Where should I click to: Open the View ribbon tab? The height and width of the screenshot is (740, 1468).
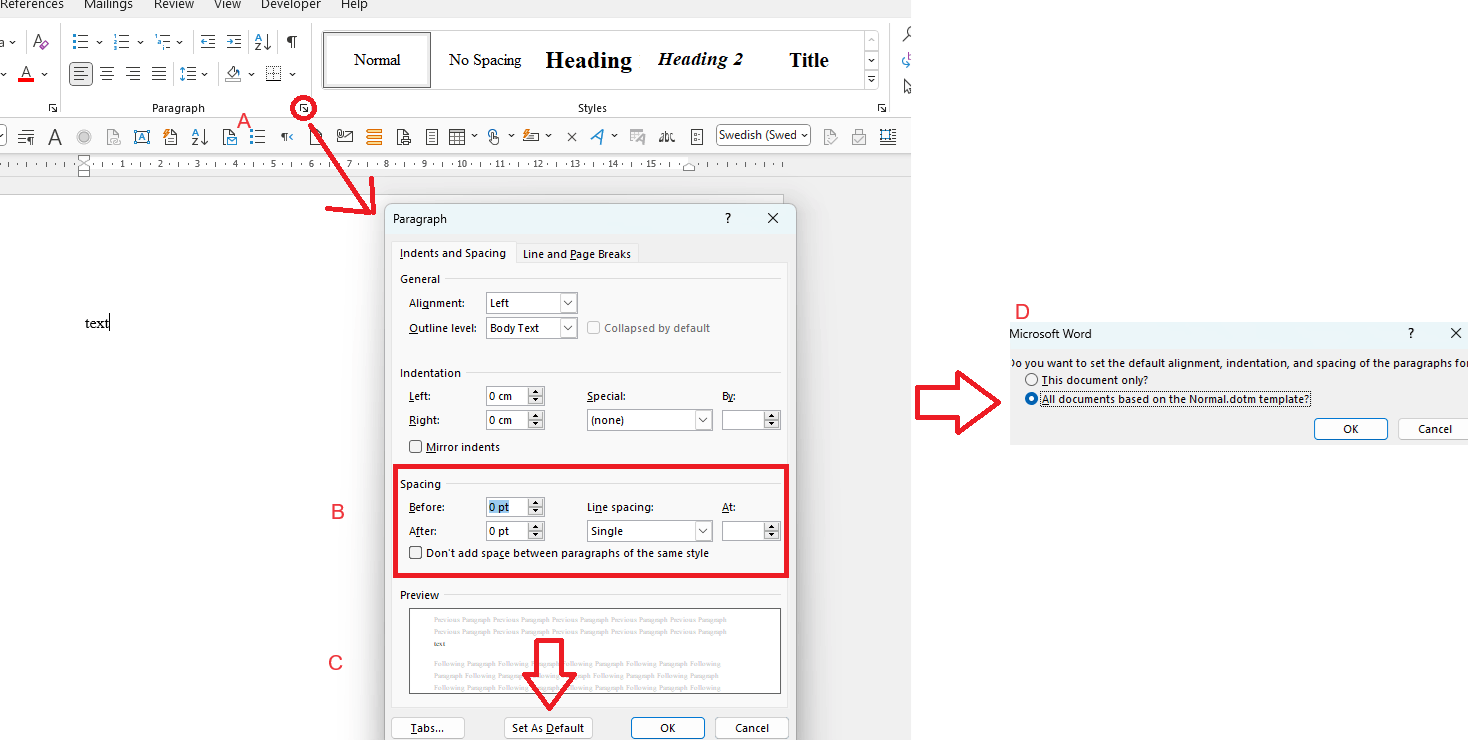click(227, 5)
